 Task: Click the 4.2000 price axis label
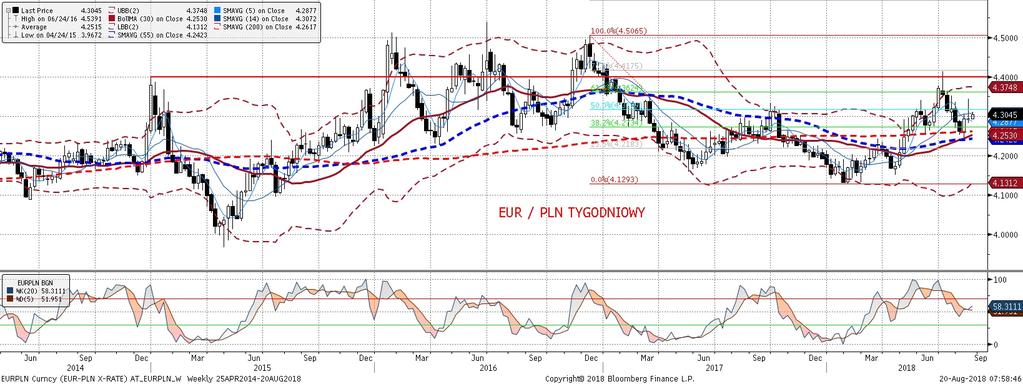pos(1005,156)
